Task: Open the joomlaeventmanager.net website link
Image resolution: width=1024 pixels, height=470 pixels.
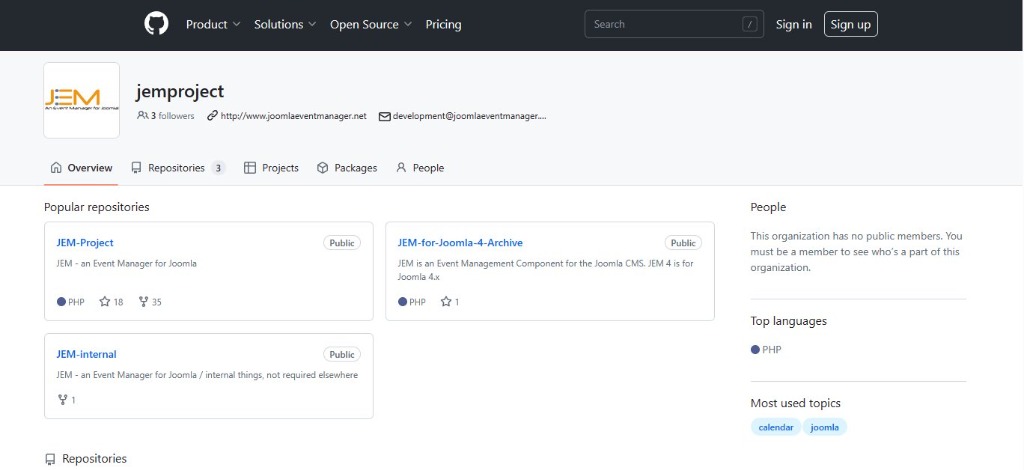Action: coord(293,116)
